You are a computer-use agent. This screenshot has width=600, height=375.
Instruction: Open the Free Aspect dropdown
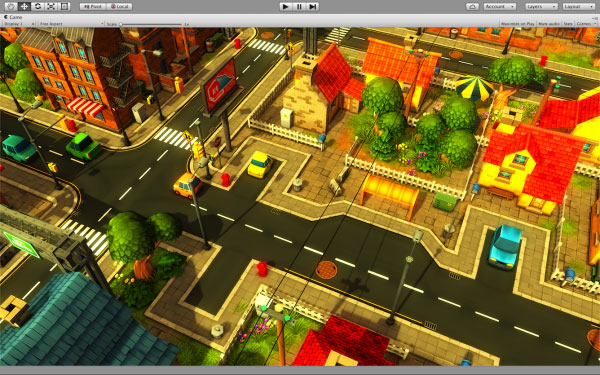[x=72, y=24]
